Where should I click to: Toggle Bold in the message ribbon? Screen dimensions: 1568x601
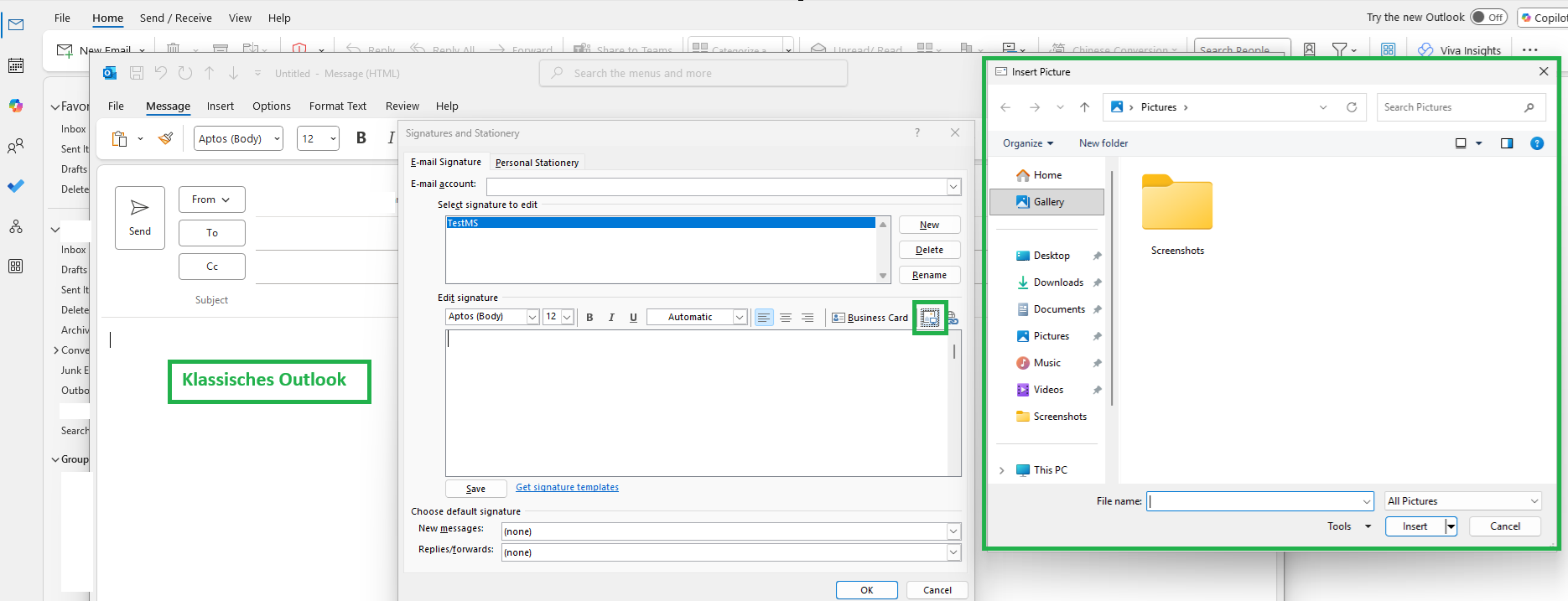[361, 138]
